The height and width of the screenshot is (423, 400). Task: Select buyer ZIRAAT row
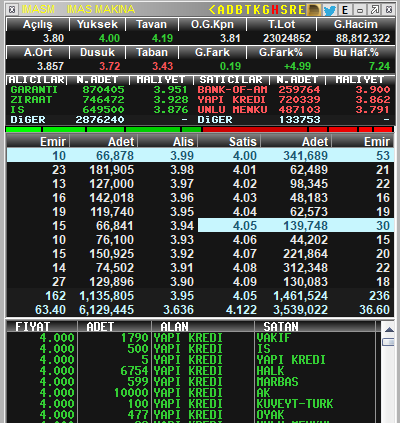99,100
